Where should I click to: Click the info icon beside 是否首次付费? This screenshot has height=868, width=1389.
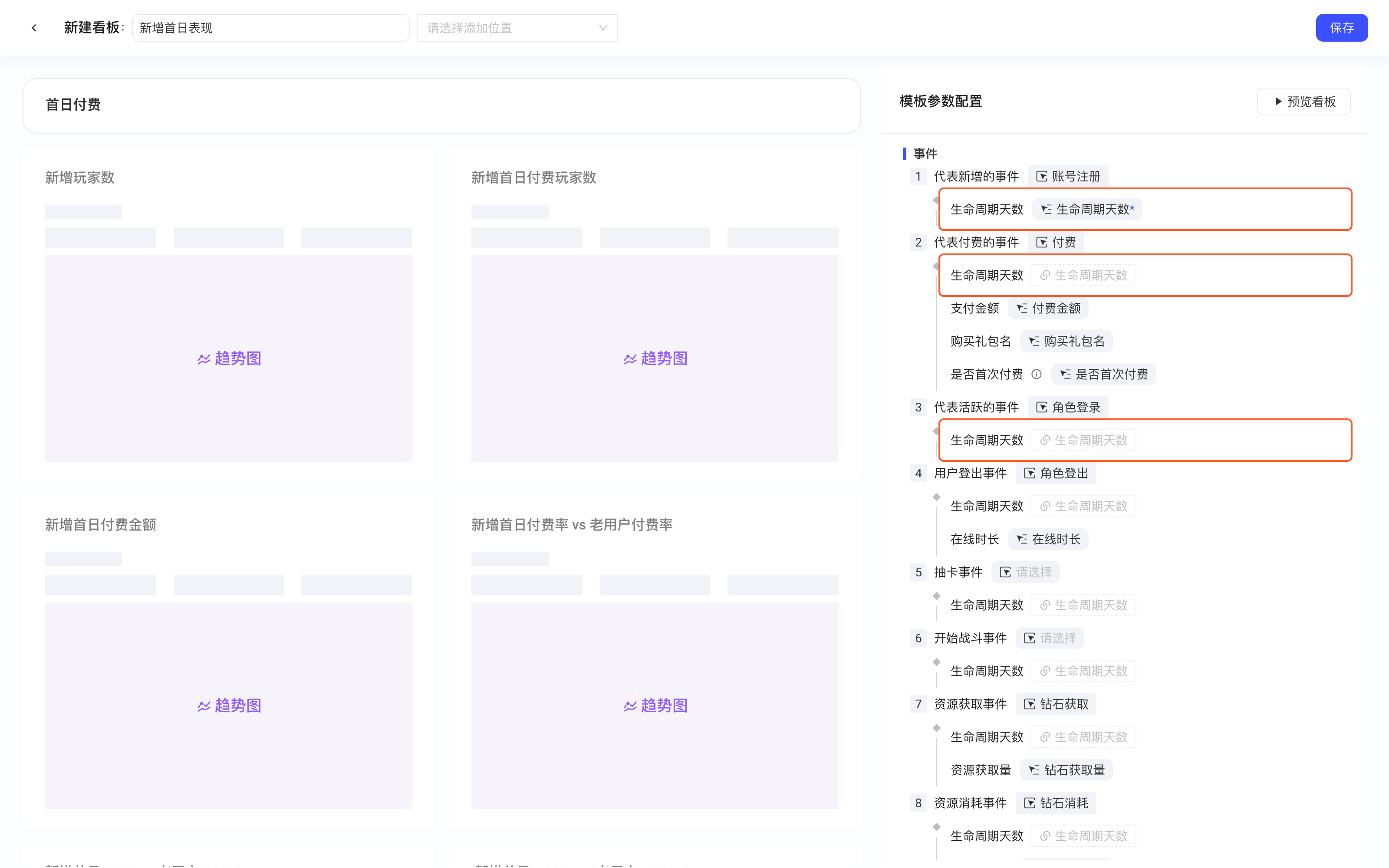tap(1037, 374)
